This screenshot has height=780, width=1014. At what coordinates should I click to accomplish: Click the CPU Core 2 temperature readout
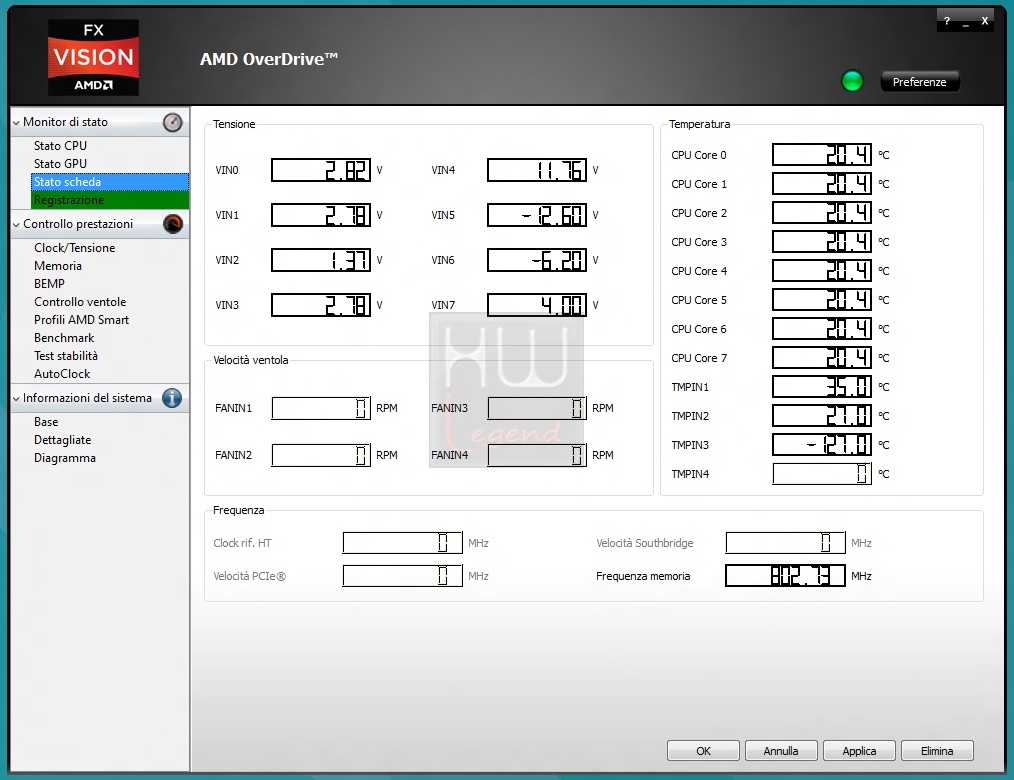(822, 213)
